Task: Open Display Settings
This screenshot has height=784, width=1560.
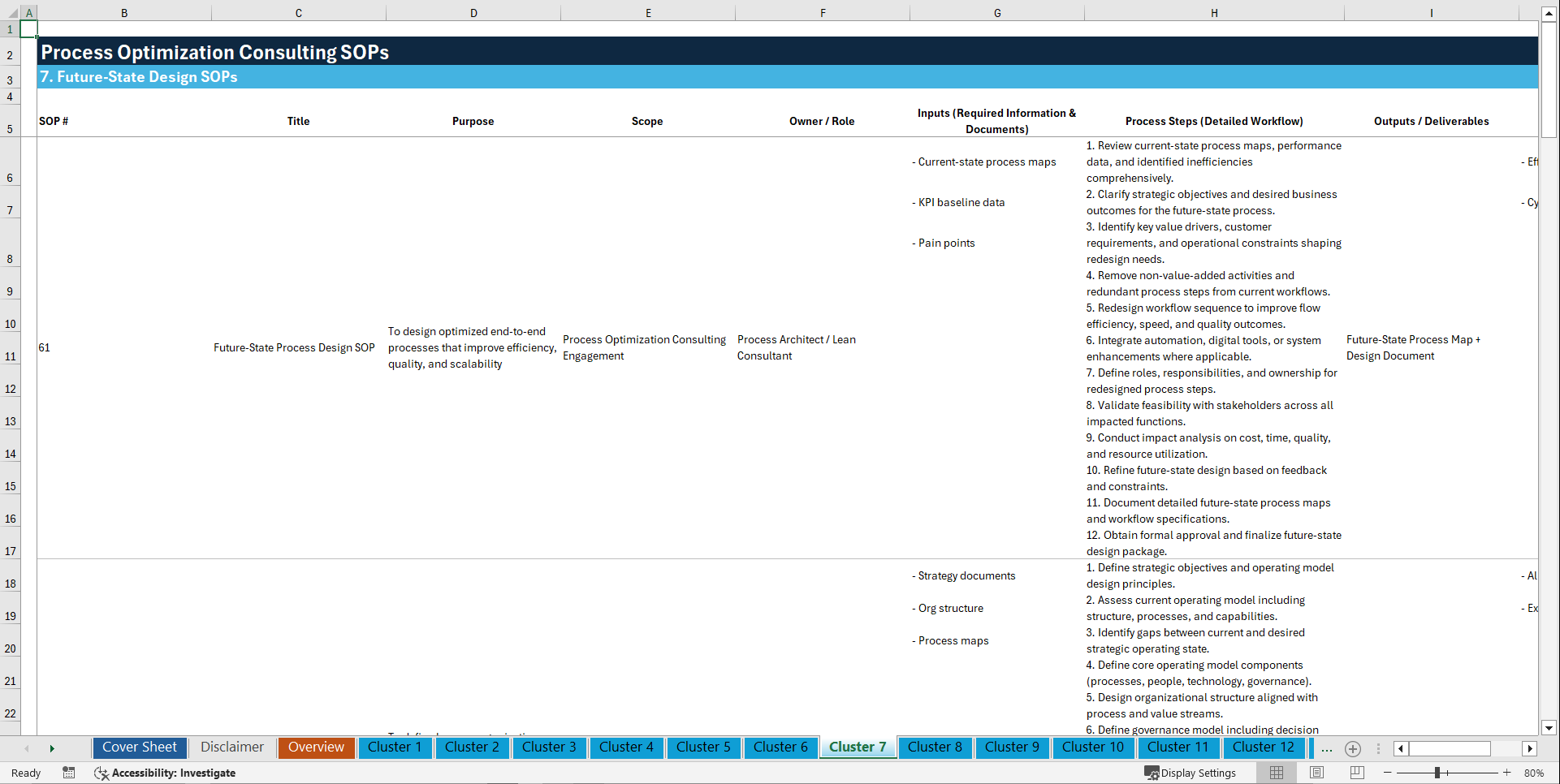Action: (x=1191, y=773)
